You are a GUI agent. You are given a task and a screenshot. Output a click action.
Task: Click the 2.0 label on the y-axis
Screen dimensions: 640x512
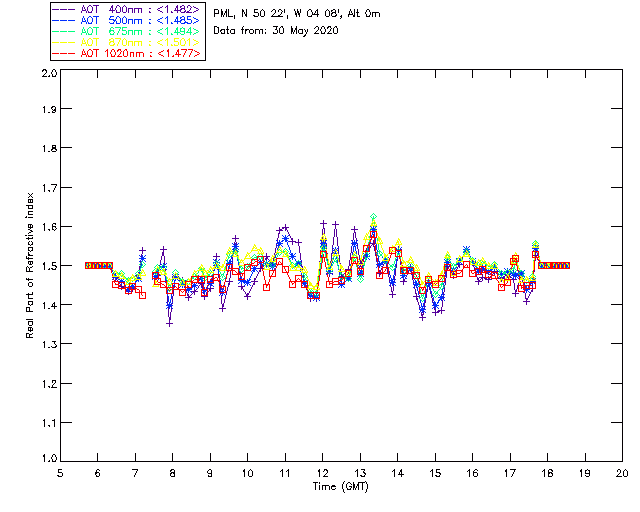pos(49,73)
